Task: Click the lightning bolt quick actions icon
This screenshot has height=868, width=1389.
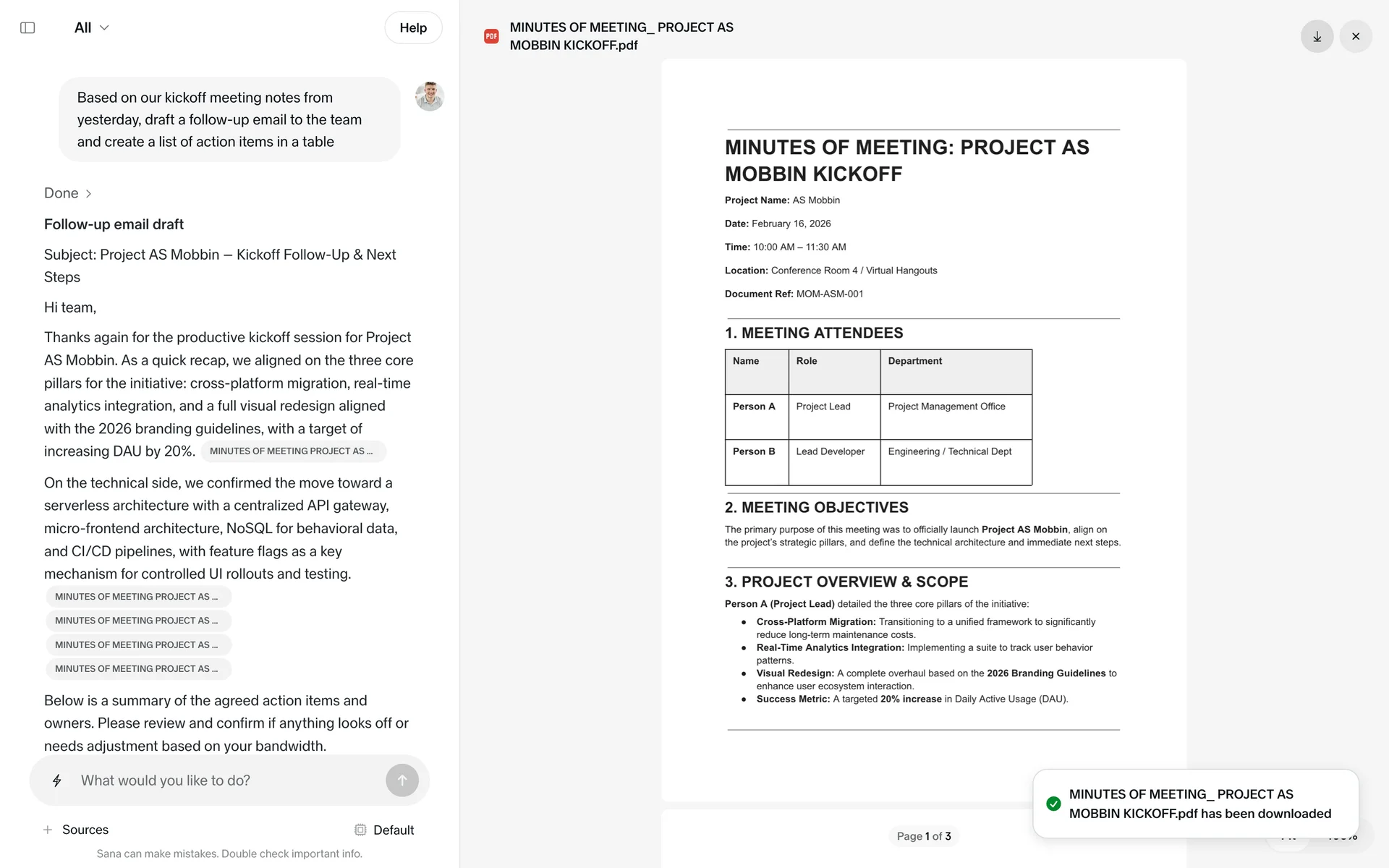Action: (57, 780)
